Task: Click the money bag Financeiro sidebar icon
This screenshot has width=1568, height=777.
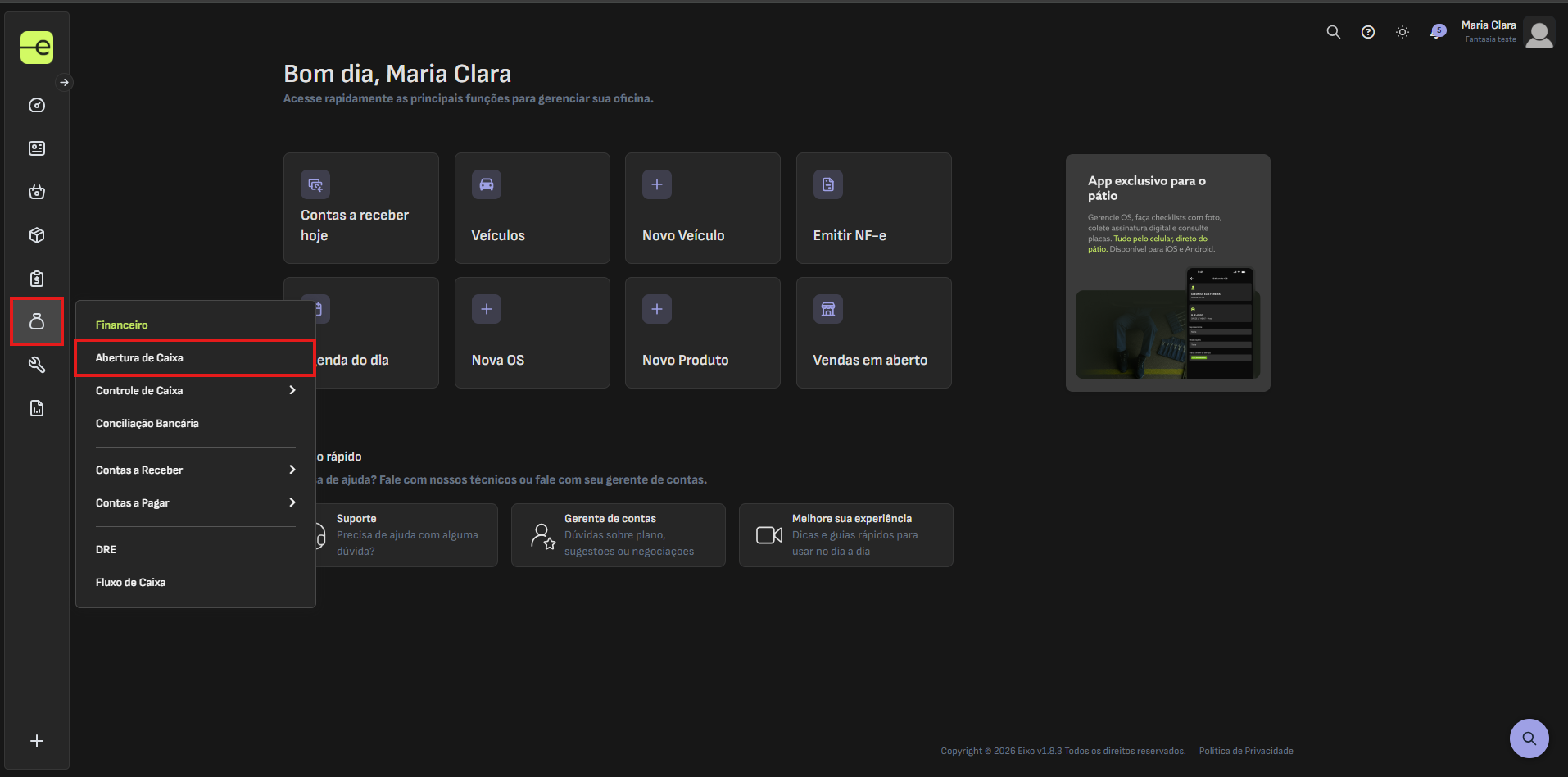Action: pyautogui.click(x=37, y=321)
